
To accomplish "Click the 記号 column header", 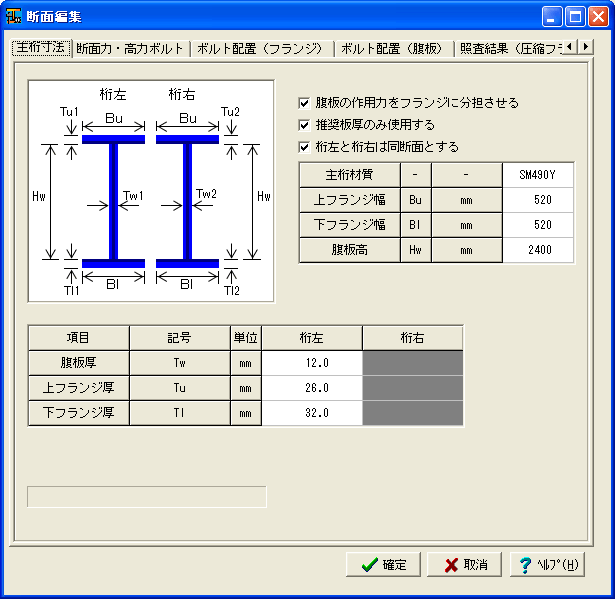I will pyautogui.click(x=180, y=338).
